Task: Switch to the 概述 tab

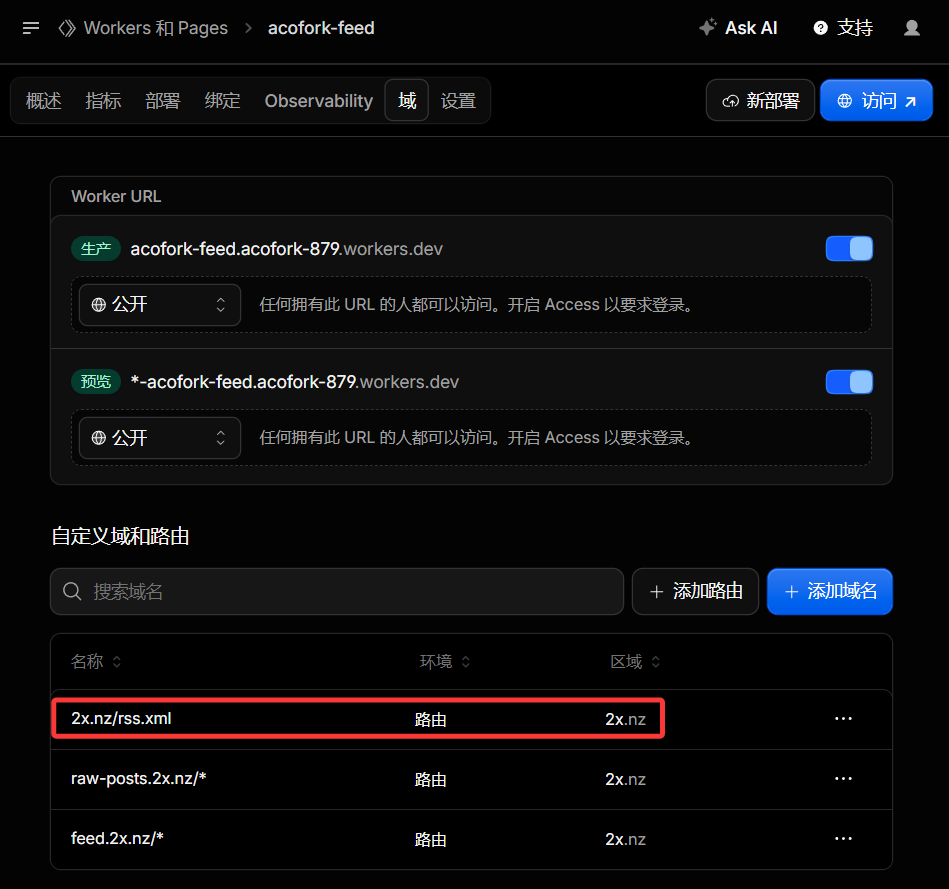Action: click(x=44, y=100)
